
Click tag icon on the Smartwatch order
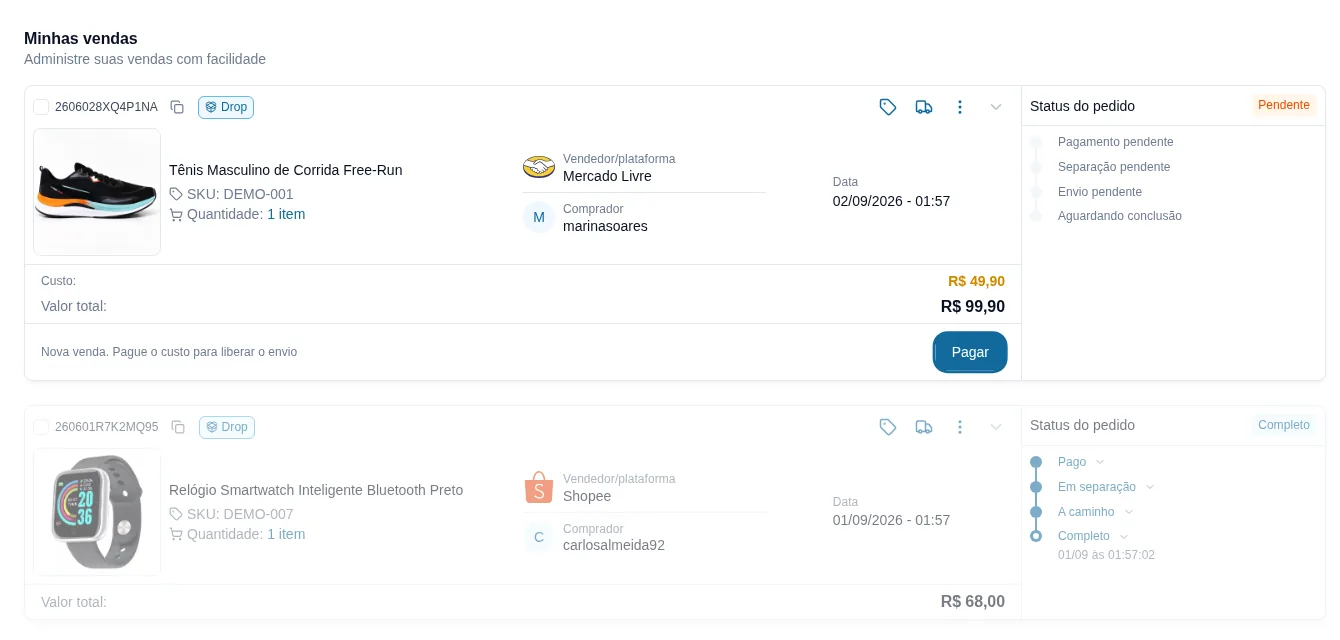pos(888,427)
